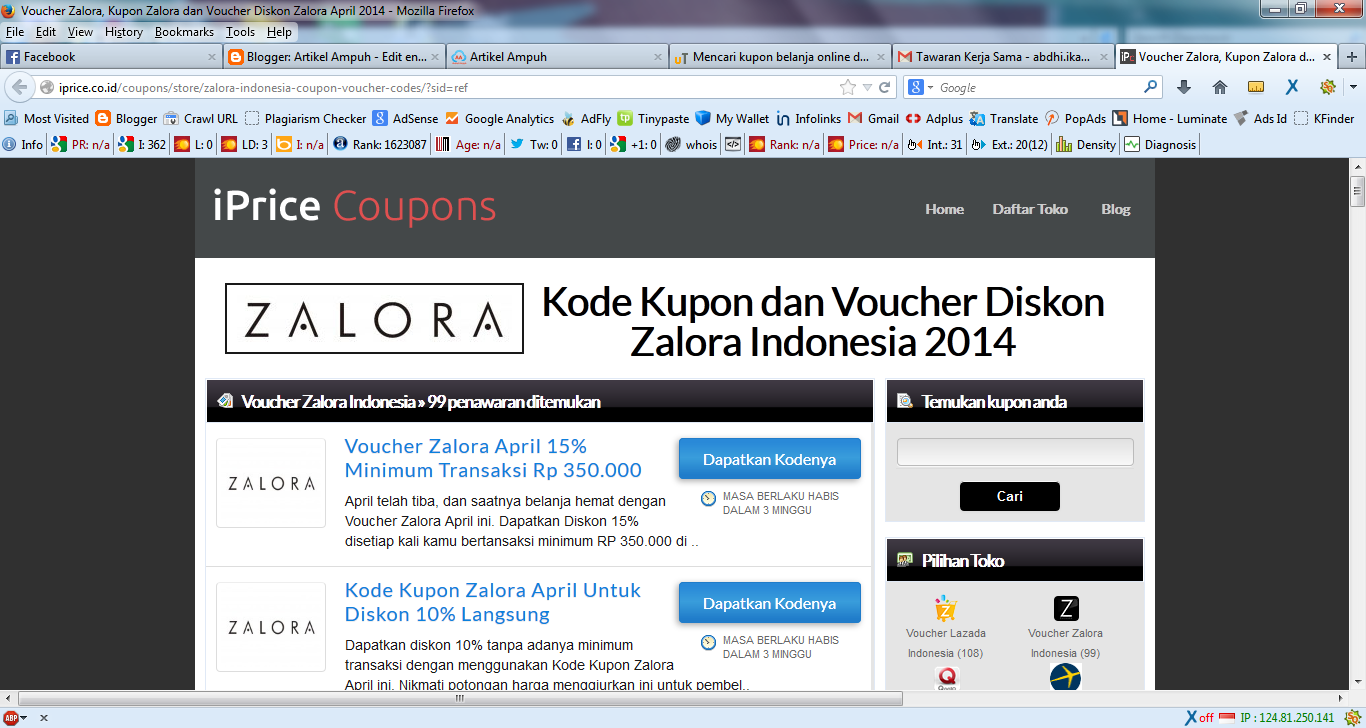
Task: Switch to the Tawaran Kerja Sama Gmail tab
Action: (x=1003, y=57)
